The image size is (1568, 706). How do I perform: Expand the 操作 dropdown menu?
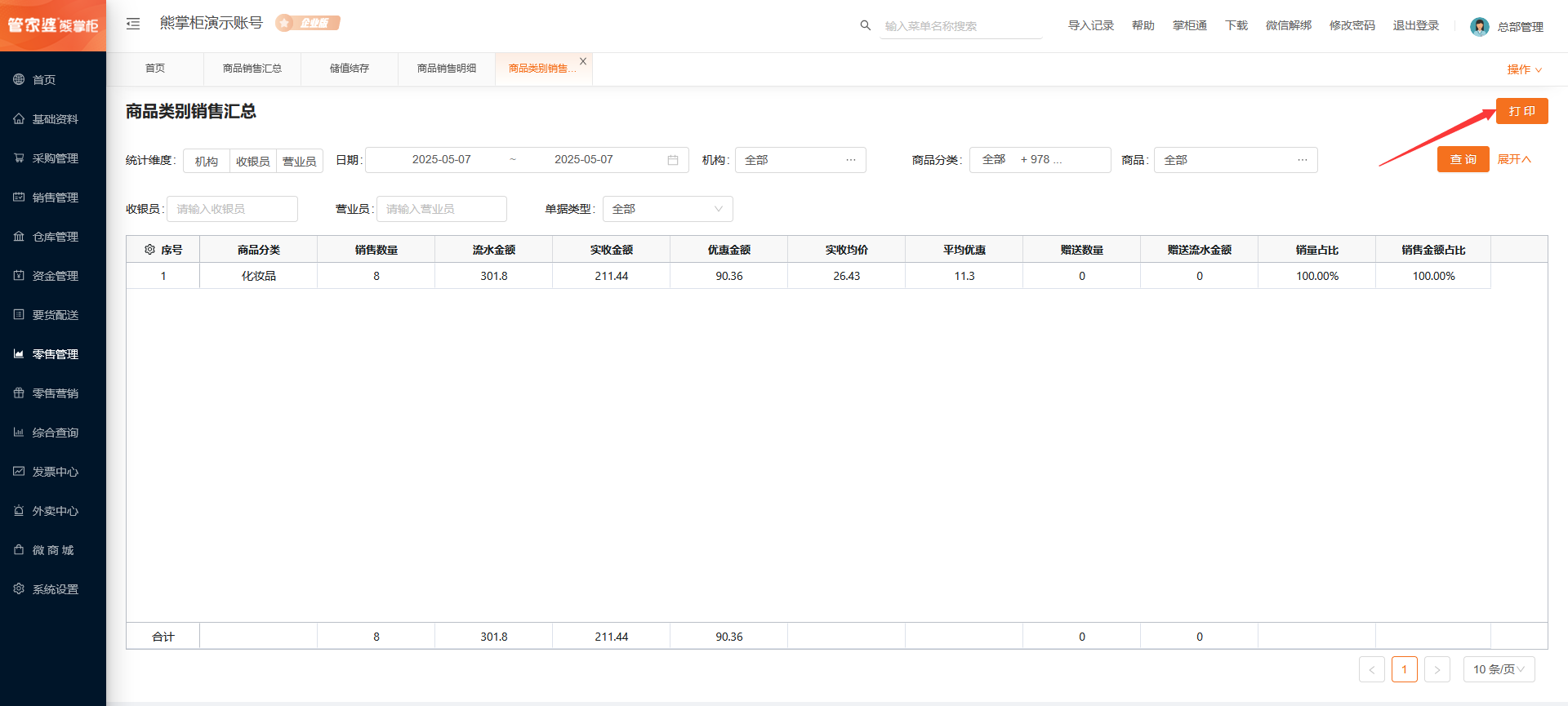click(1524, 69)
